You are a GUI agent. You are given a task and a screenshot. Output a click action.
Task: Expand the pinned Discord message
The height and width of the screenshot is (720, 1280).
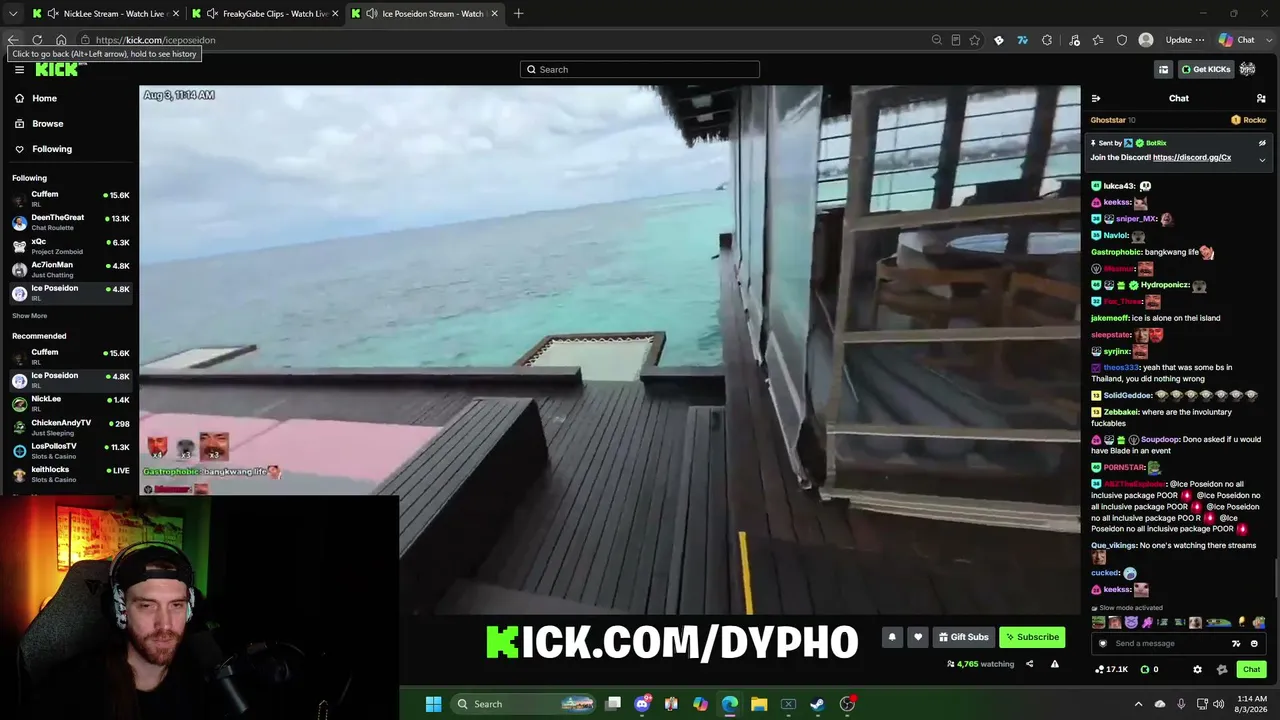coord(1262,159)
